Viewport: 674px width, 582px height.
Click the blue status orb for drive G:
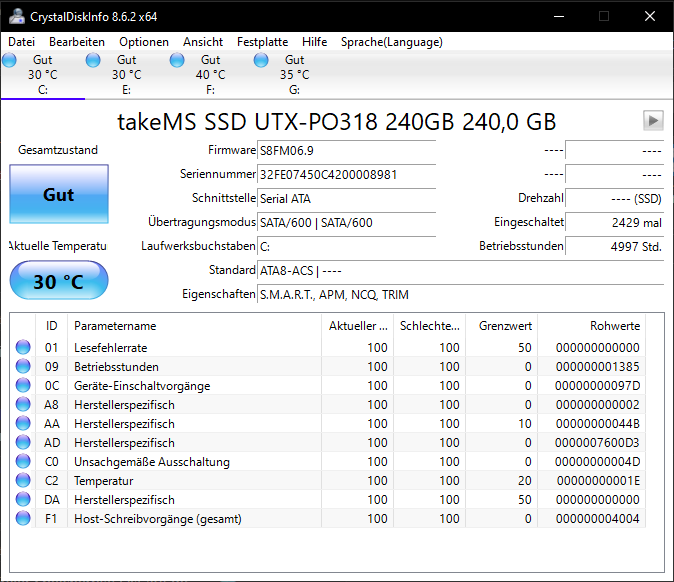[x=260, y=60]
